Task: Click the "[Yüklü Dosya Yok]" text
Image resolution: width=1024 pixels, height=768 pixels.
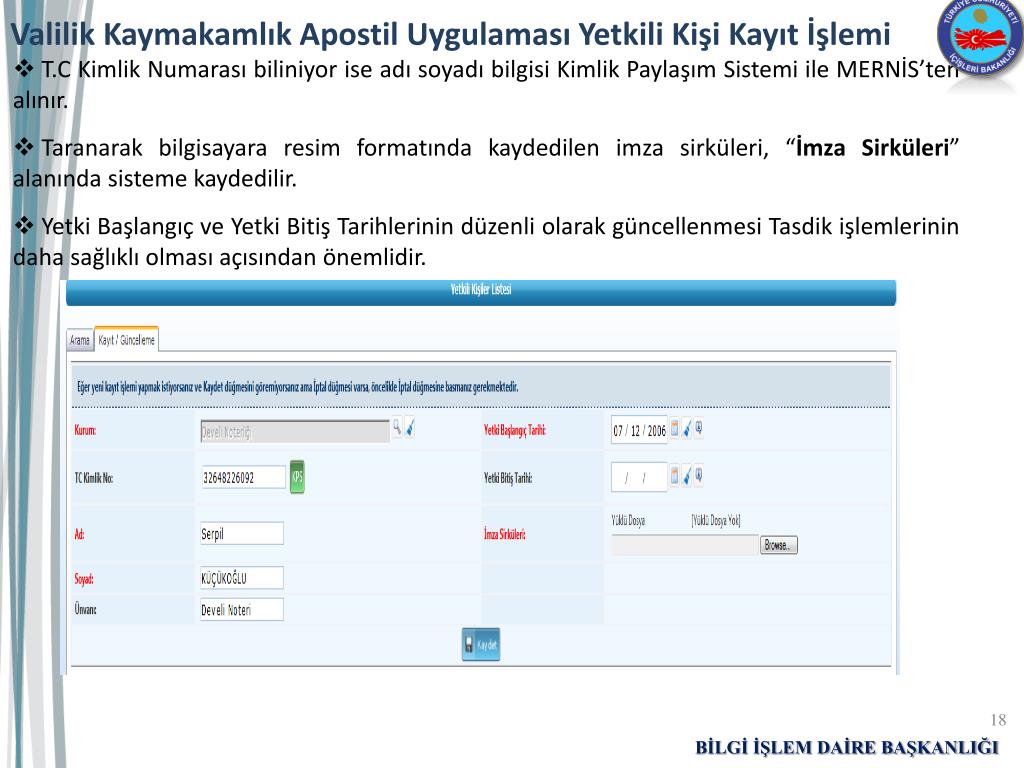Action: tap(716, 520)
